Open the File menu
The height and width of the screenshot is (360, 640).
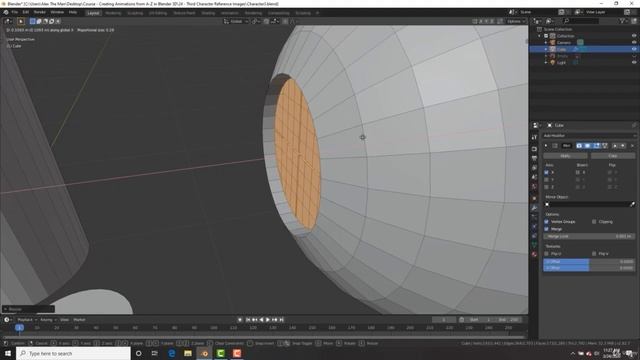(15, 12)
